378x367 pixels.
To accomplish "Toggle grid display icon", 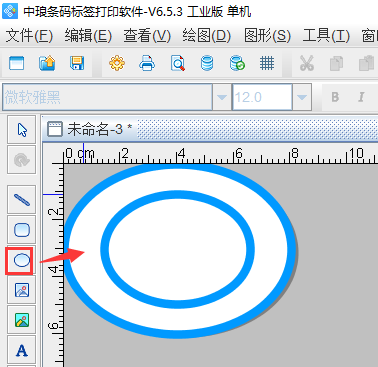I will click(x=267, y=63).
